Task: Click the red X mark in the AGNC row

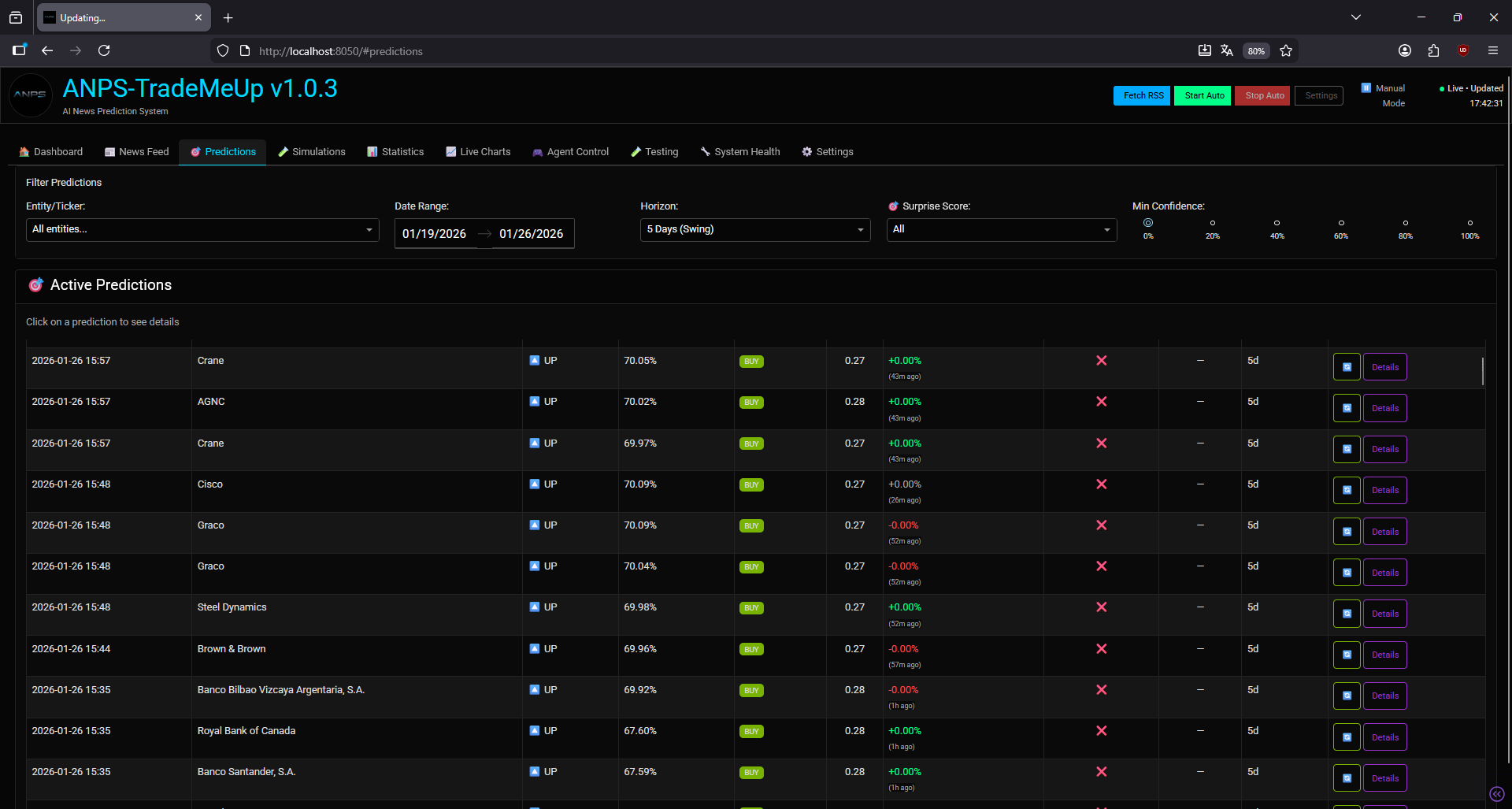Action: click(1101, 402)
